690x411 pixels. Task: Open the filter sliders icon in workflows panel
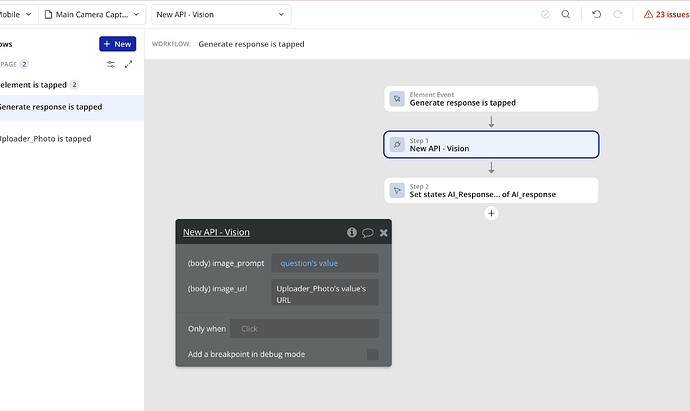111,64
